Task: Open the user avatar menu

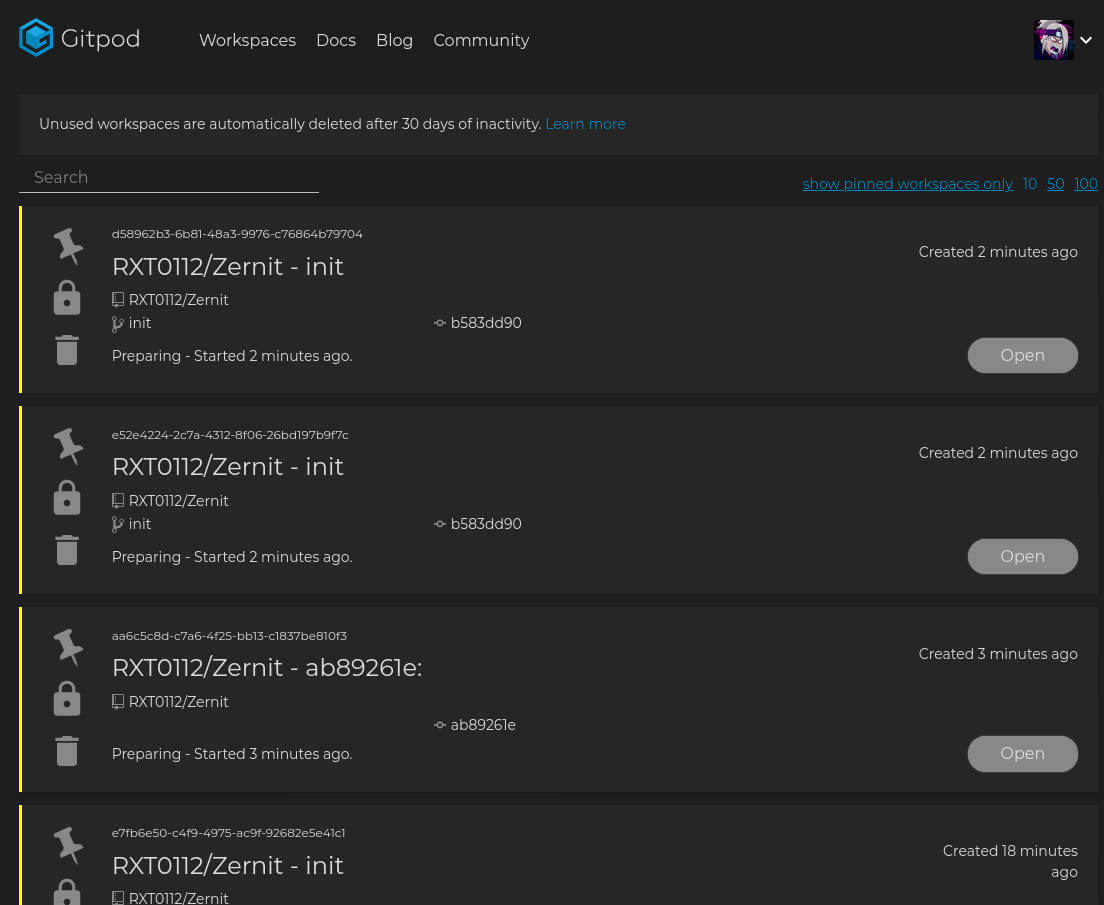Action: tap(1053, 40)
